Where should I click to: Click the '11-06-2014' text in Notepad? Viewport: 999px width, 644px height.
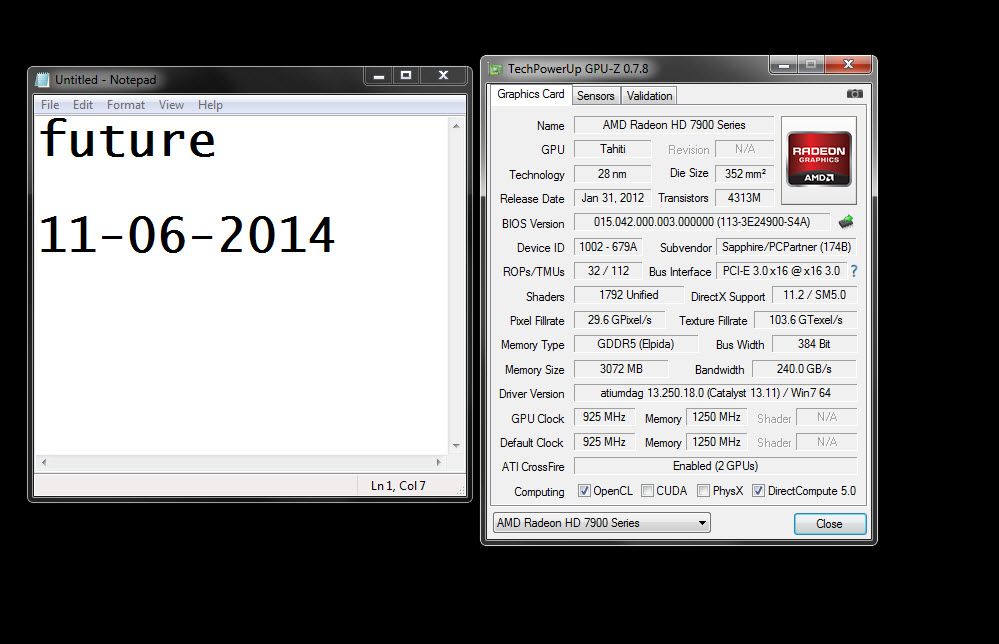point(187,234)
